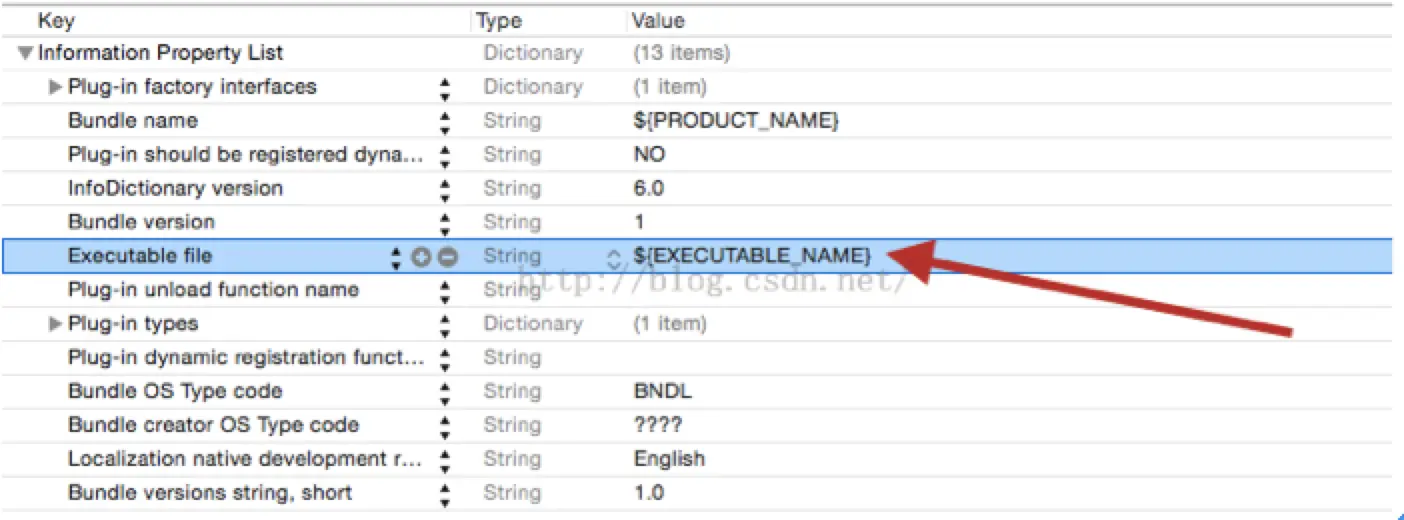Select the InfoDictionary version key
The width and height of the screenshot is (1404, 520).
point(175,188)
